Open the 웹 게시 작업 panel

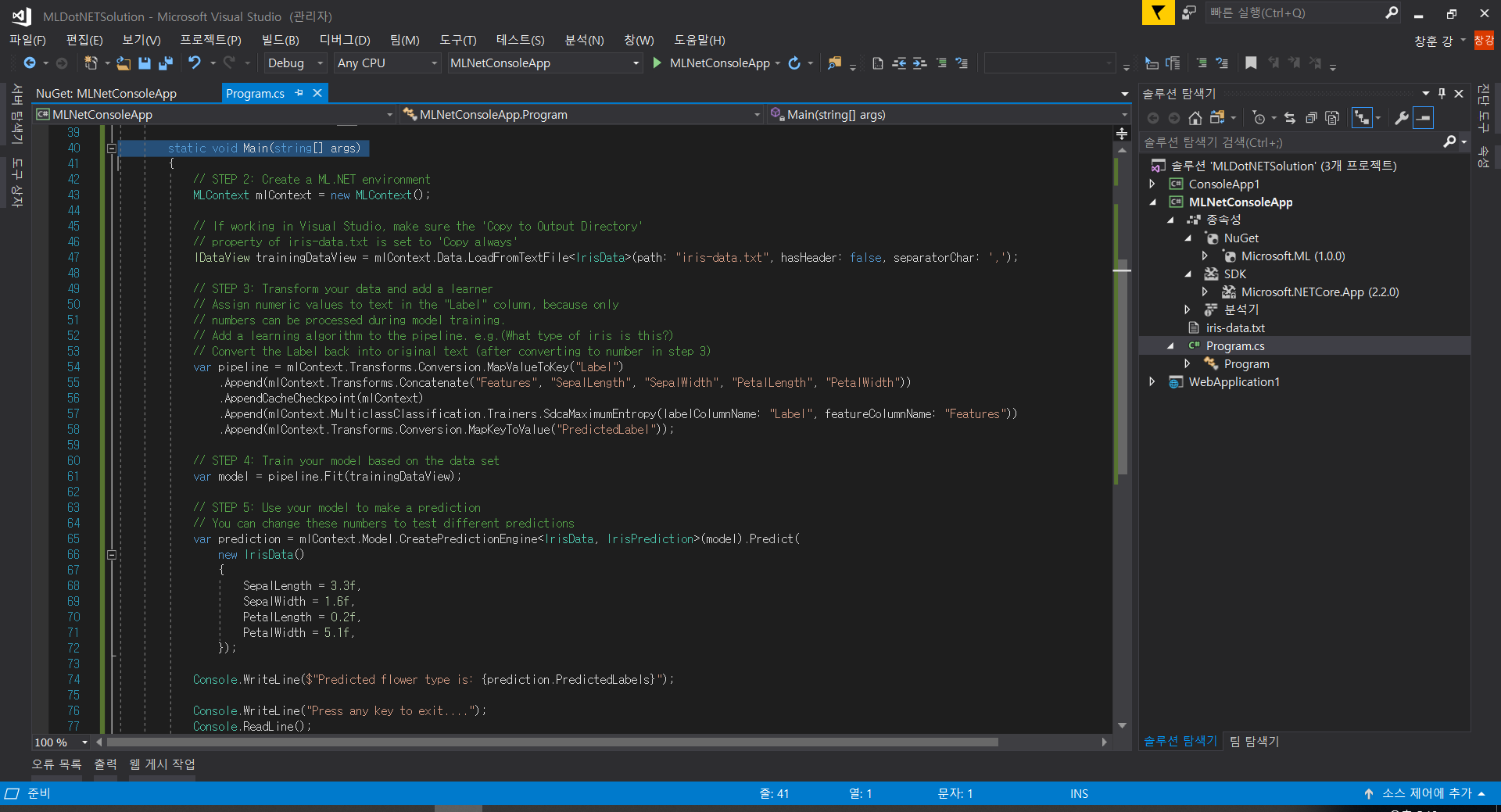[x=162, y=764]
